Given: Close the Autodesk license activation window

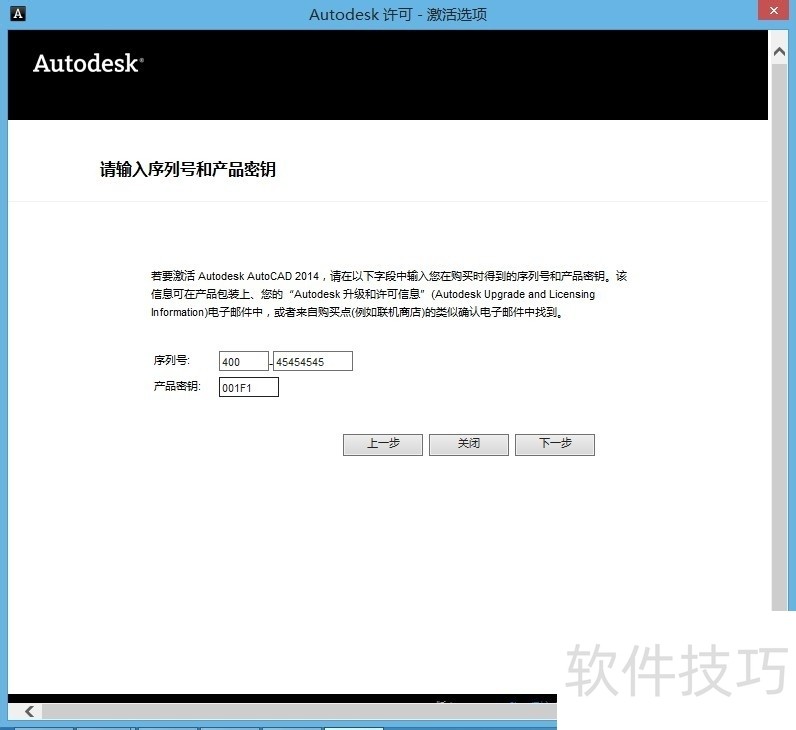Looking at the screenshot, I should (x=774, y=10).
